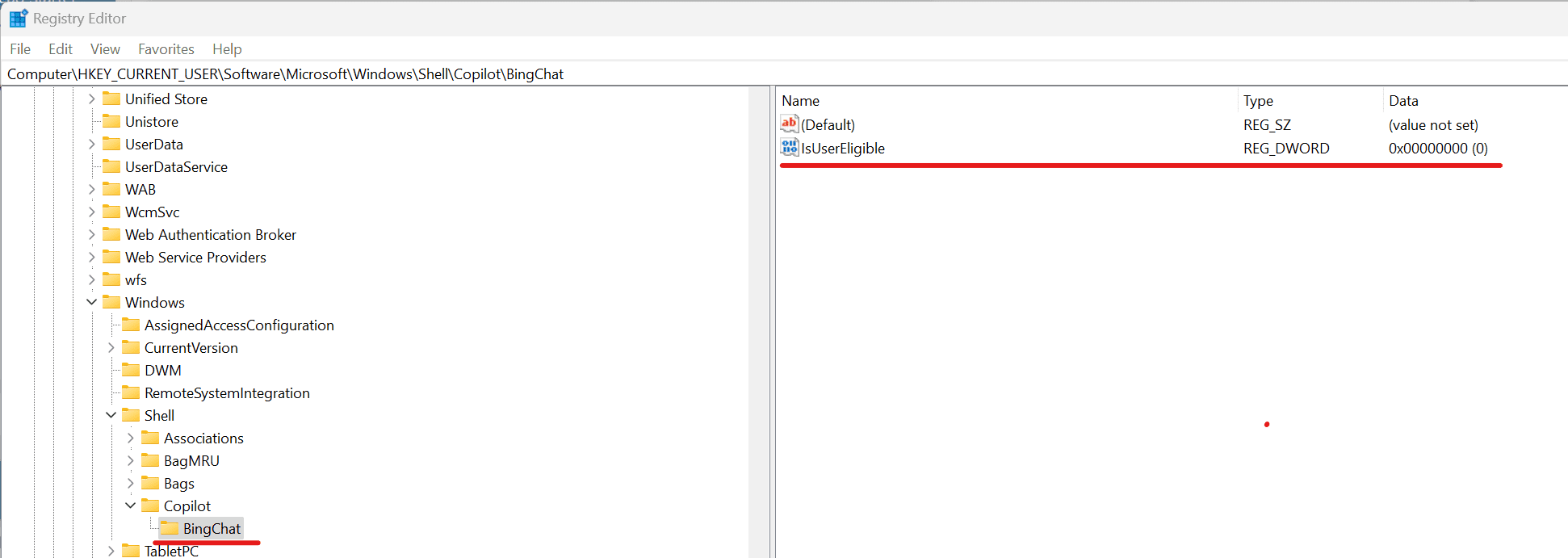This screenshot has width=1568, height=558.
Task: Select the BingChat key label
Action: pyautogui.click(x=212, y=529)
